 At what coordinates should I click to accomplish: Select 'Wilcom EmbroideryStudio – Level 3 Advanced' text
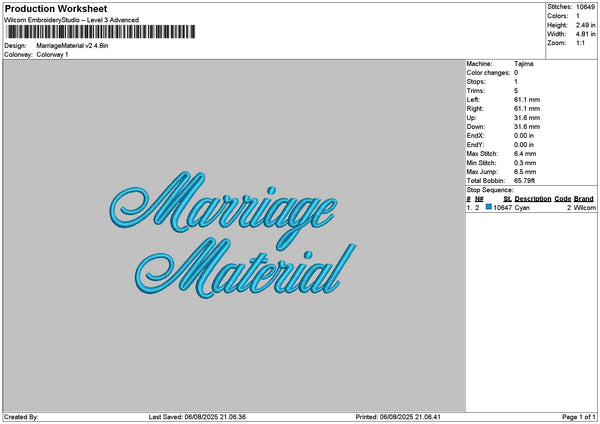tap(72, 20)
